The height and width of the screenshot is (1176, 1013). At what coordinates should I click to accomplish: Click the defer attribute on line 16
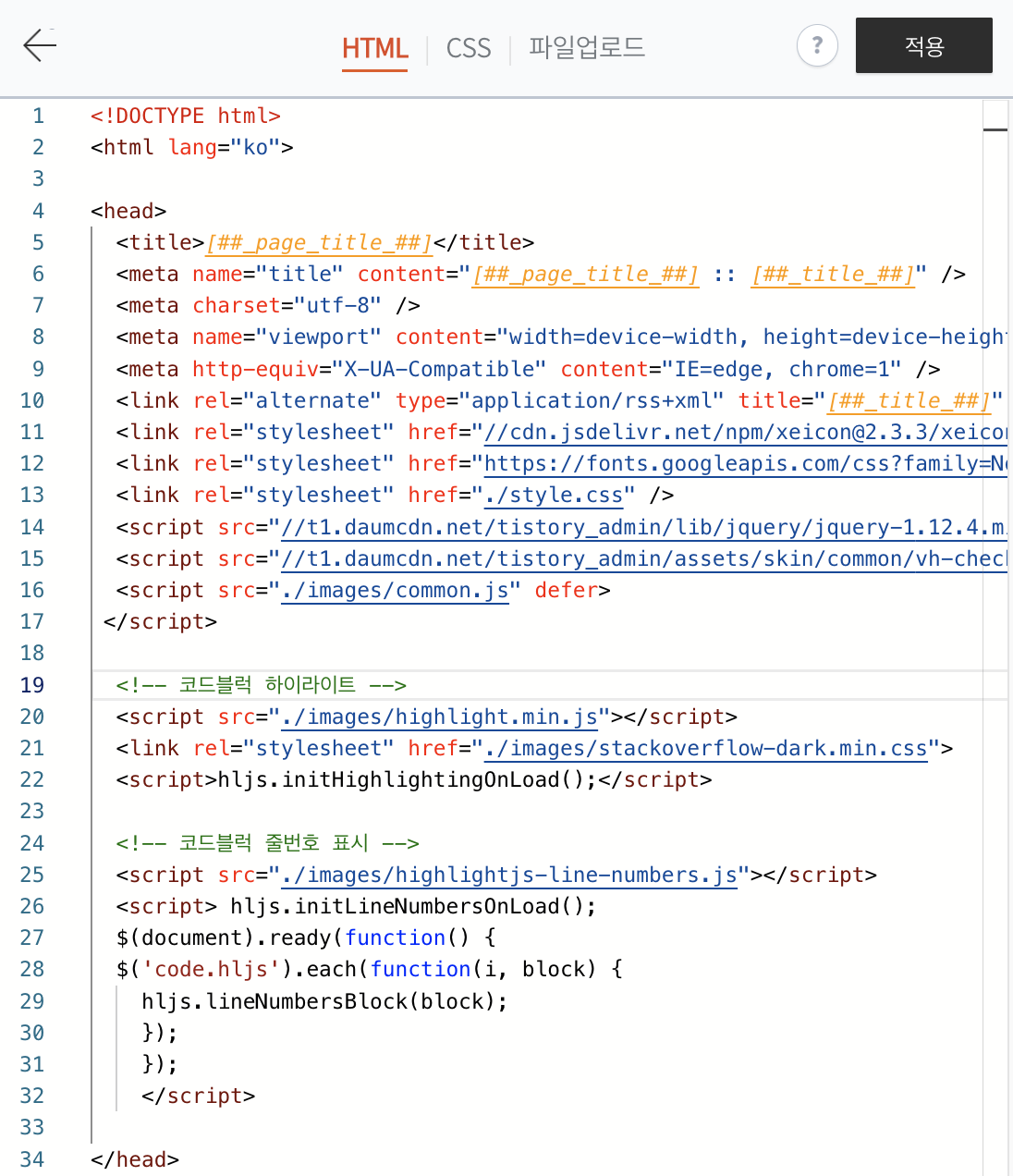[x=566, y=590]
